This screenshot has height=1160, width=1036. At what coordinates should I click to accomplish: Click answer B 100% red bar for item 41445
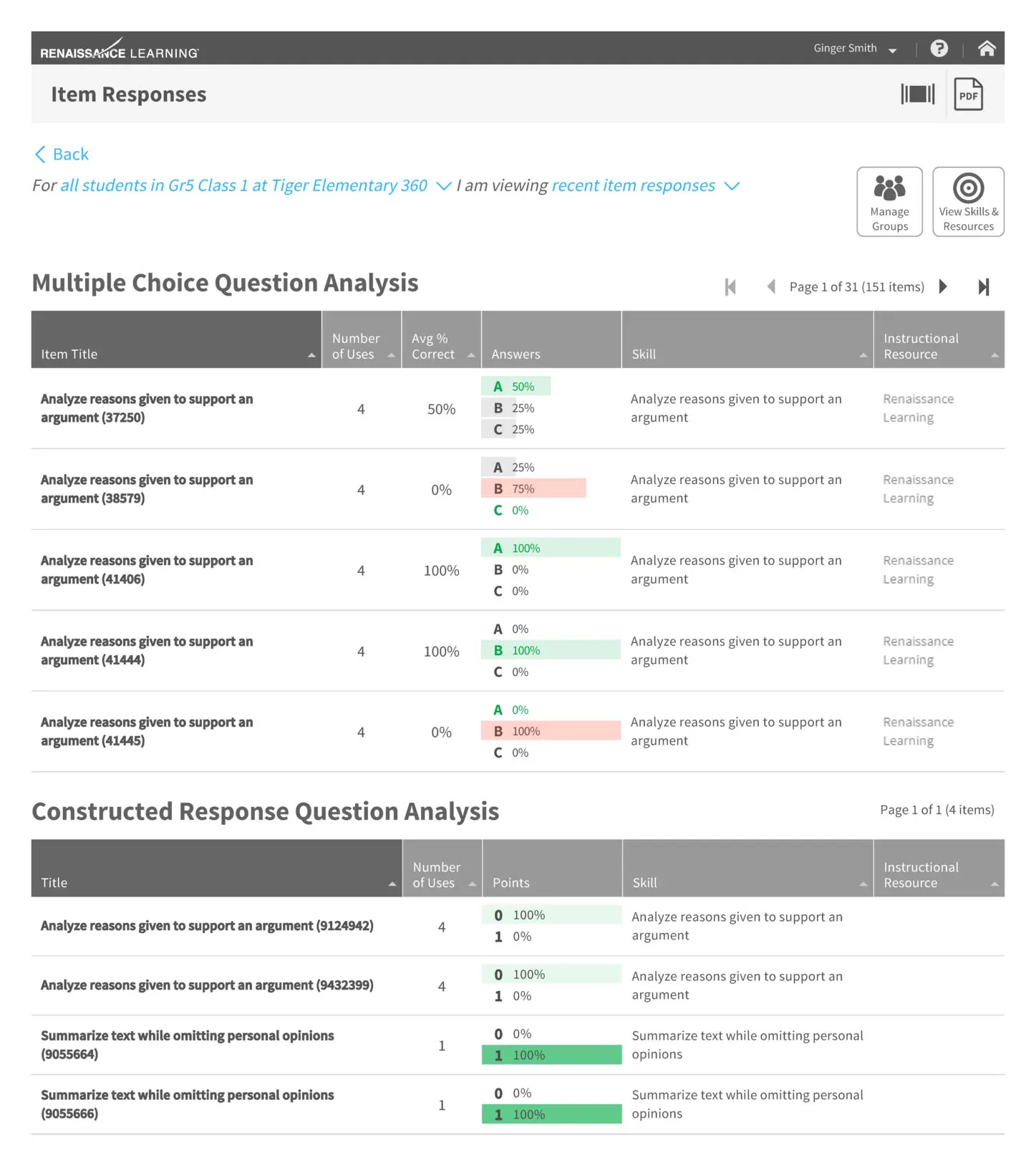coord(551,732)
